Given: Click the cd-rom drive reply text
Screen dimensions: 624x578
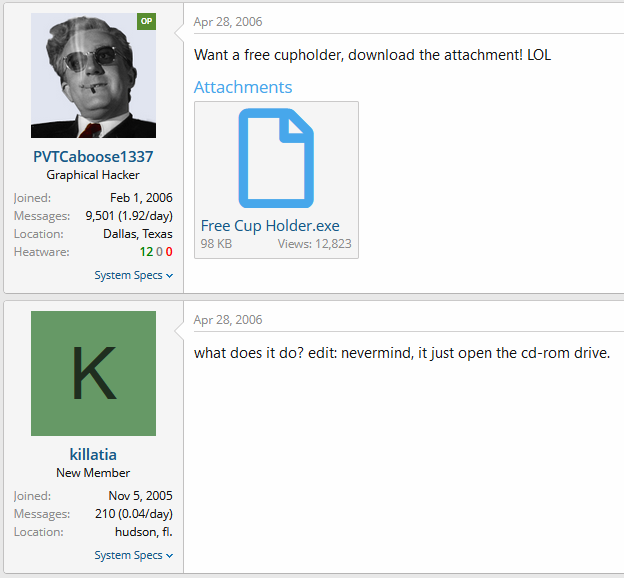Looking at the screenshot, I should pos(402,353).
